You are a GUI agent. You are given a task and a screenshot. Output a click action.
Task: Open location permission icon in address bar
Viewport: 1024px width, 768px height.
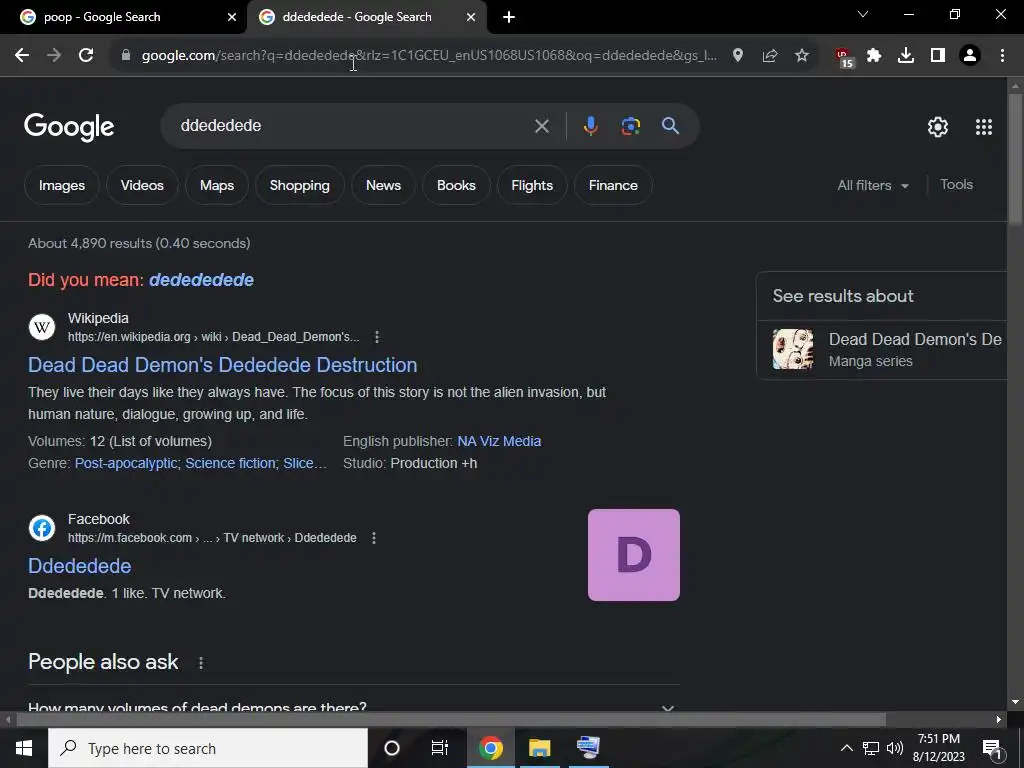click(x=738, y=56)
